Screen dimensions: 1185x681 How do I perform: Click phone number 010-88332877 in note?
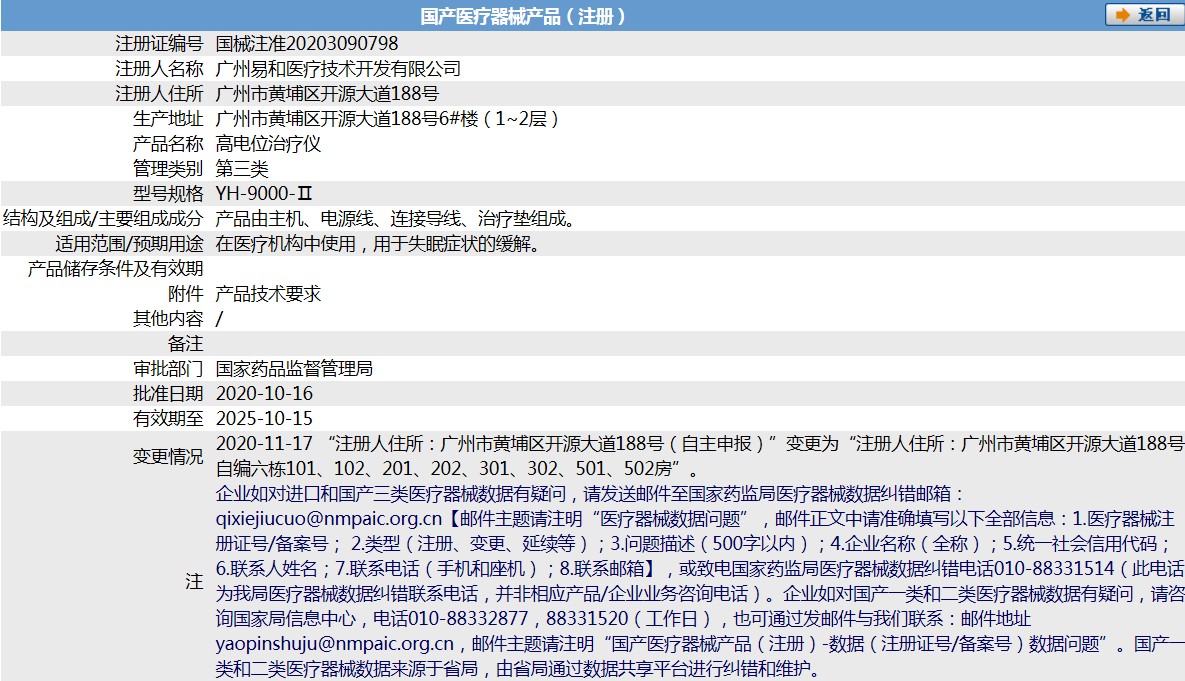(x=468, y=618)
